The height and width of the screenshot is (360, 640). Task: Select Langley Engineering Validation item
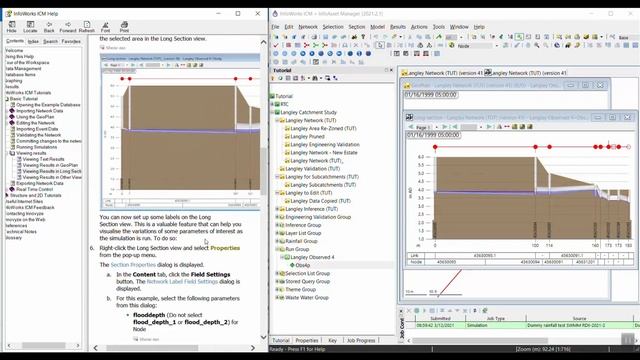coord(325,144)
